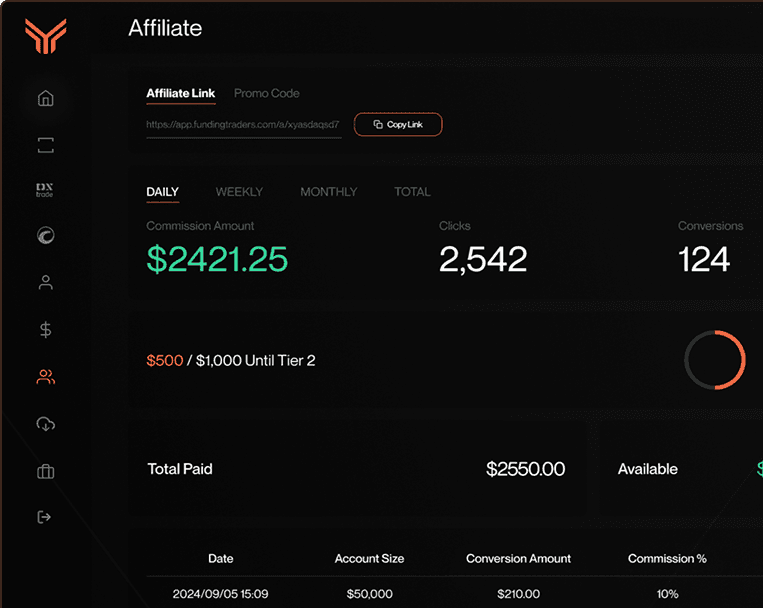The image size is (763, 608).
Task: Click the 10% commission cell
Action: pos(667,594)
